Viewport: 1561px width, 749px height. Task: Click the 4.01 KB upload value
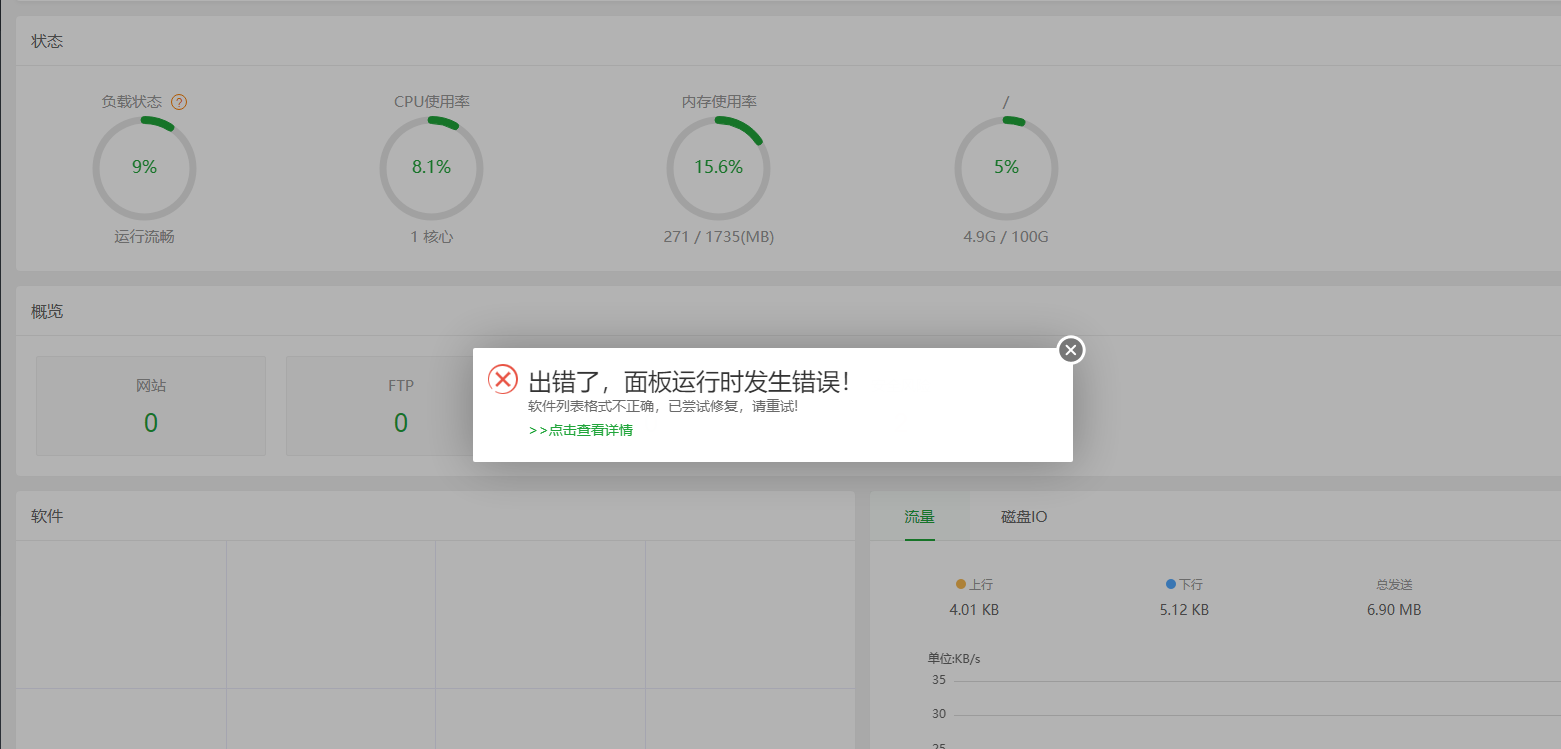974,610
